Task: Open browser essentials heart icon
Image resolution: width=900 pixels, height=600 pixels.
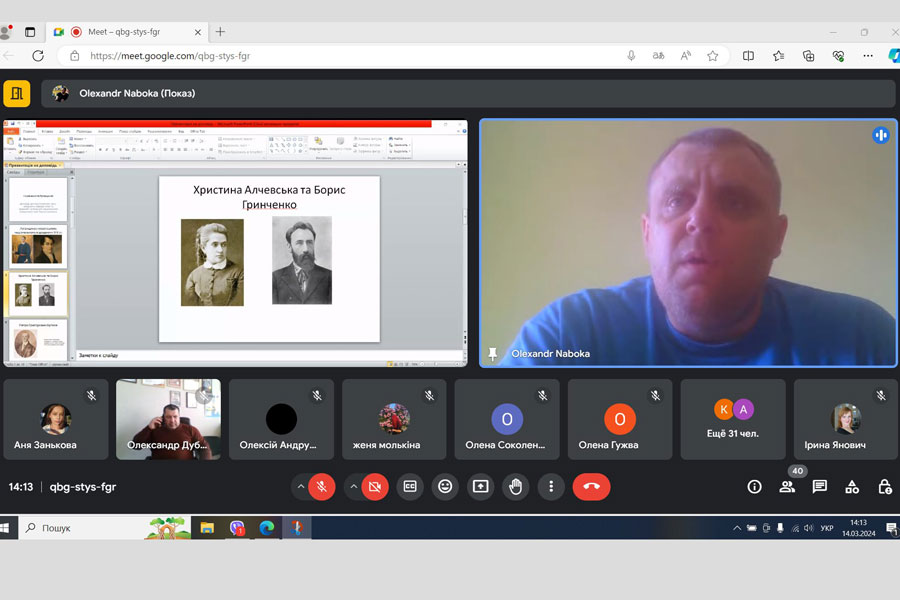Action: click(838, 56)
